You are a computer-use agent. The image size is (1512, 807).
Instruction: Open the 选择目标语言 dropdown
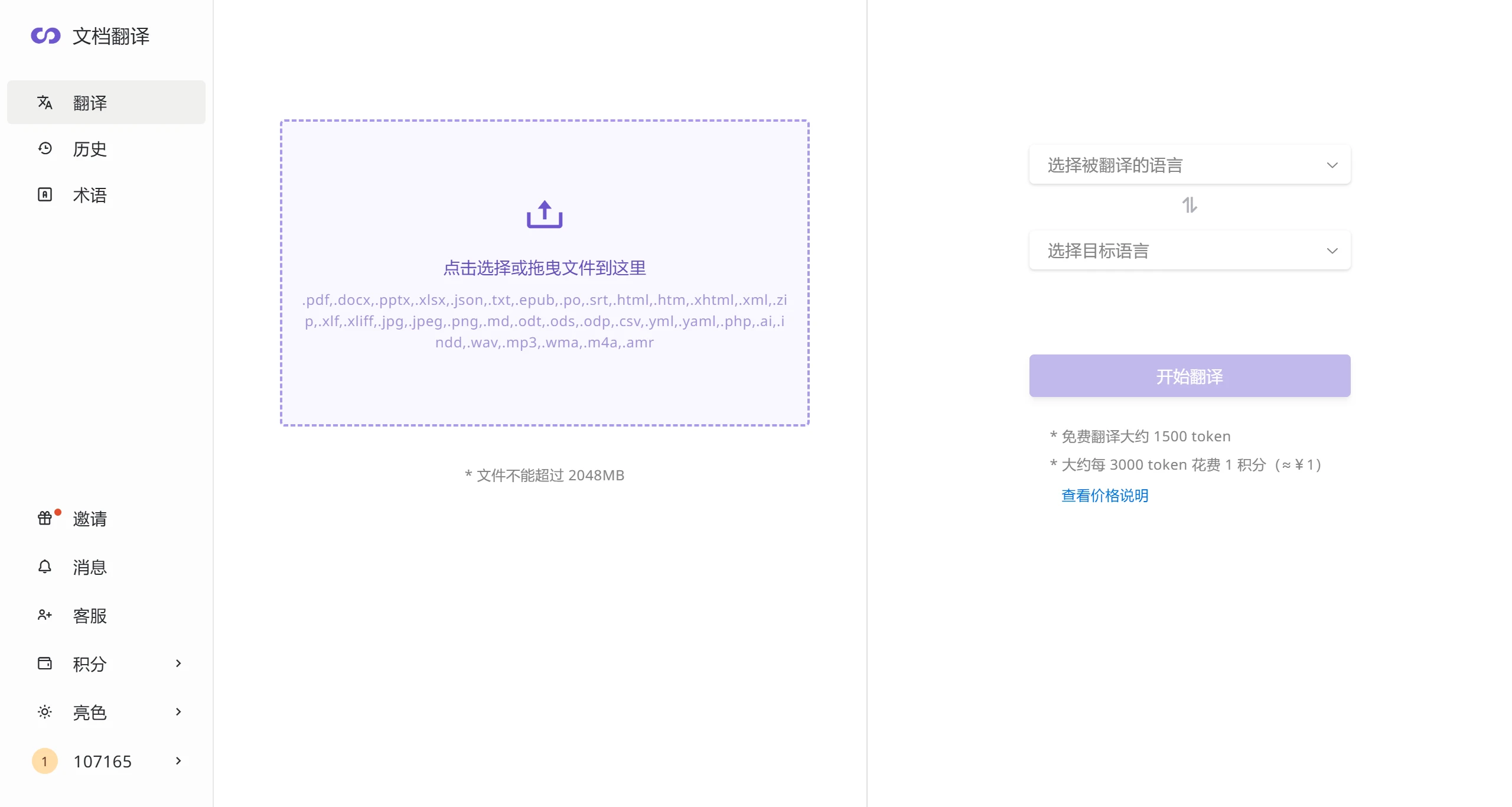(x=1190, y=250)
